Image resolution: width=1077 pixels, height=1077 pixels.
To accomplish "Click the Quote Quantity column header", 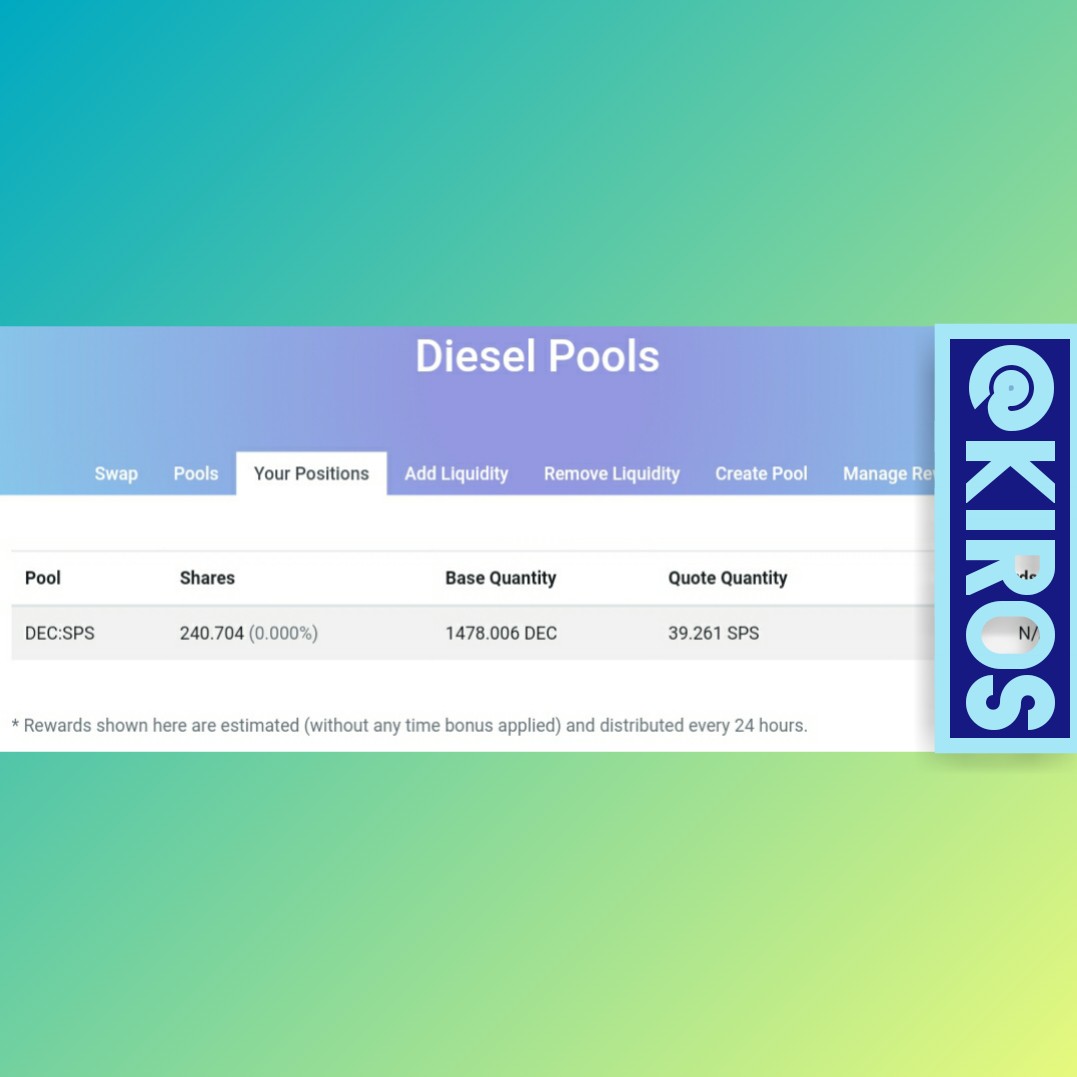I will pos(727,578).
